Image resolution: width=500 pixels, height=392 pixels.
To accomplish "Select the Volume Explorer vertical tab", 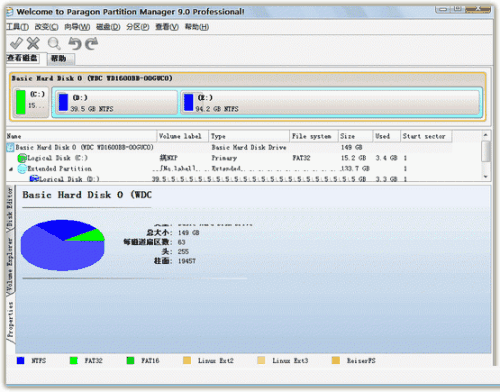I will click(x=10, y=264).
